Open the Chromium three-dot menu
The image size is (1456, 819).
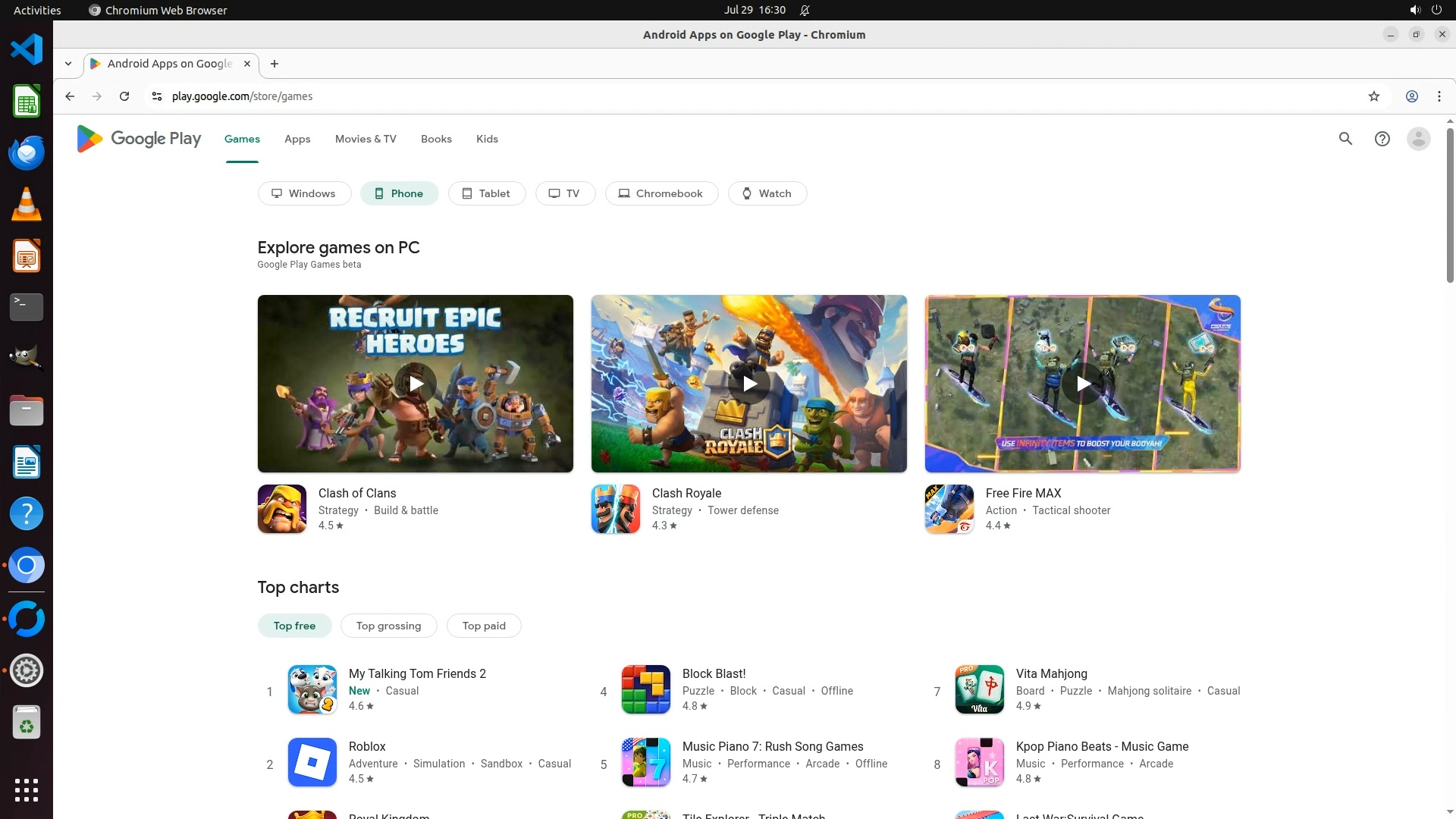[x=1439, y=96]
